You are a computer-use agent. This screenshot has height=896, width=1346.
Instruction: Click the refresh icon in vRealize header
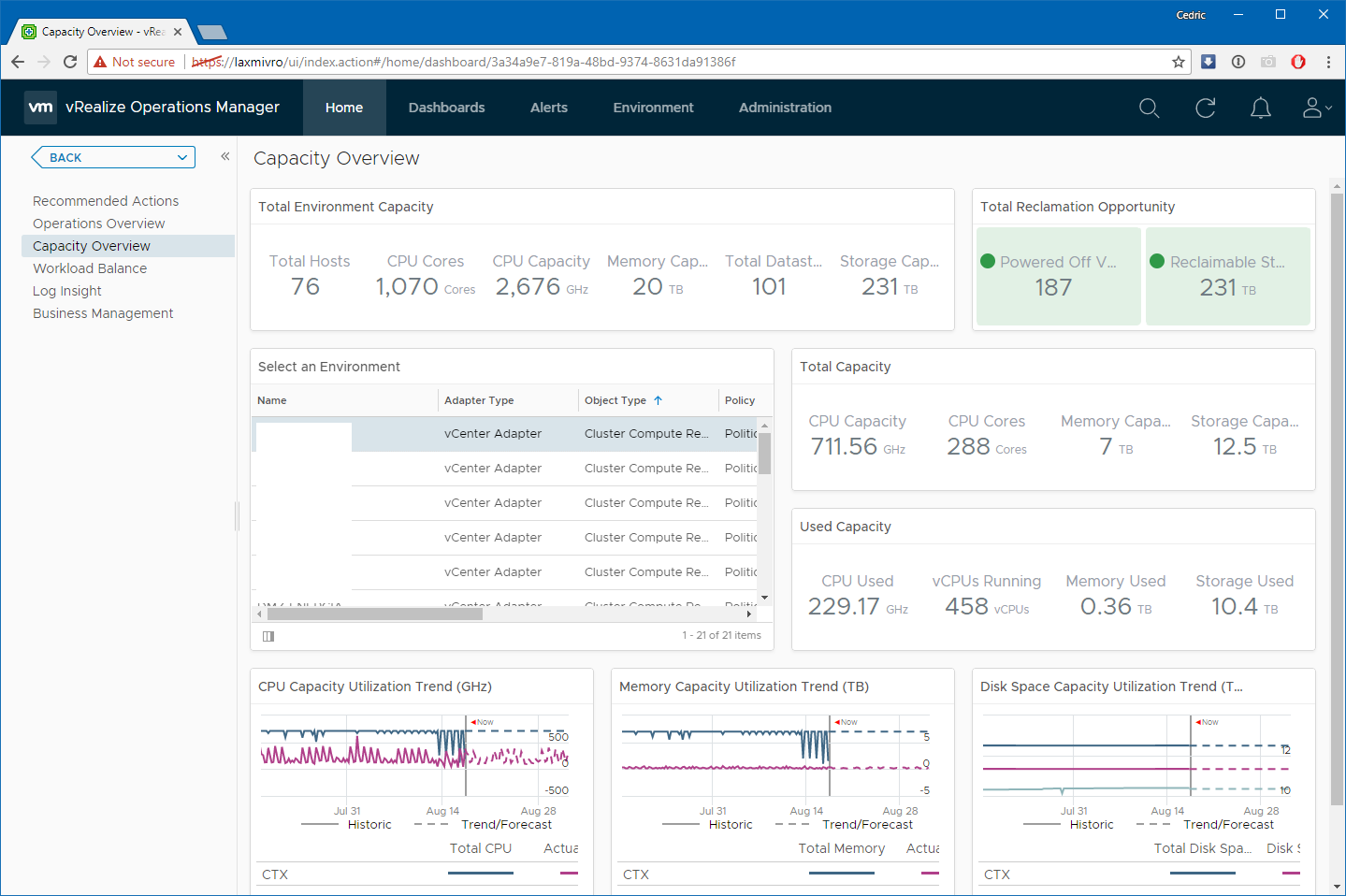pos(1205,108)
